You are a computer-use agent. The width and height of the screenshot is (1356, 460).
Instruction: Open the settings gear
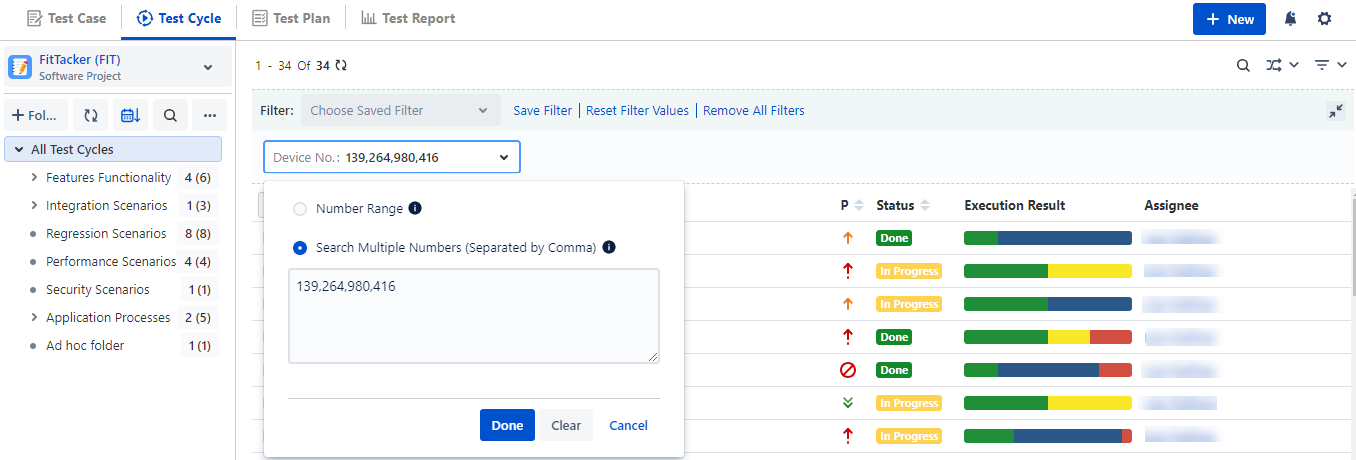coord(1324,19)
